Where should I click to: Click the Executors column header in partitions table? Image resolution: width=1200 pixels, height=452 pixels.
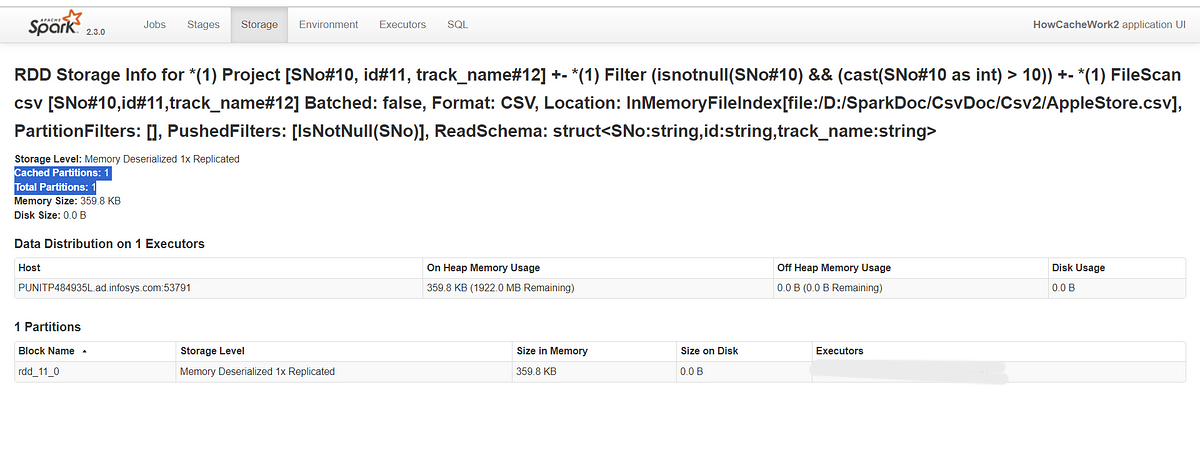point(839,351)
